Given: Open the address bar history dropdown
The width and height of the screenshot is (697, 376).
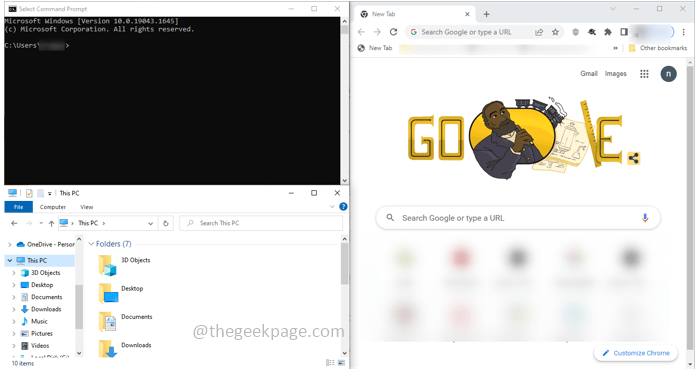Looking at the screenshot, I should [151, 224].
